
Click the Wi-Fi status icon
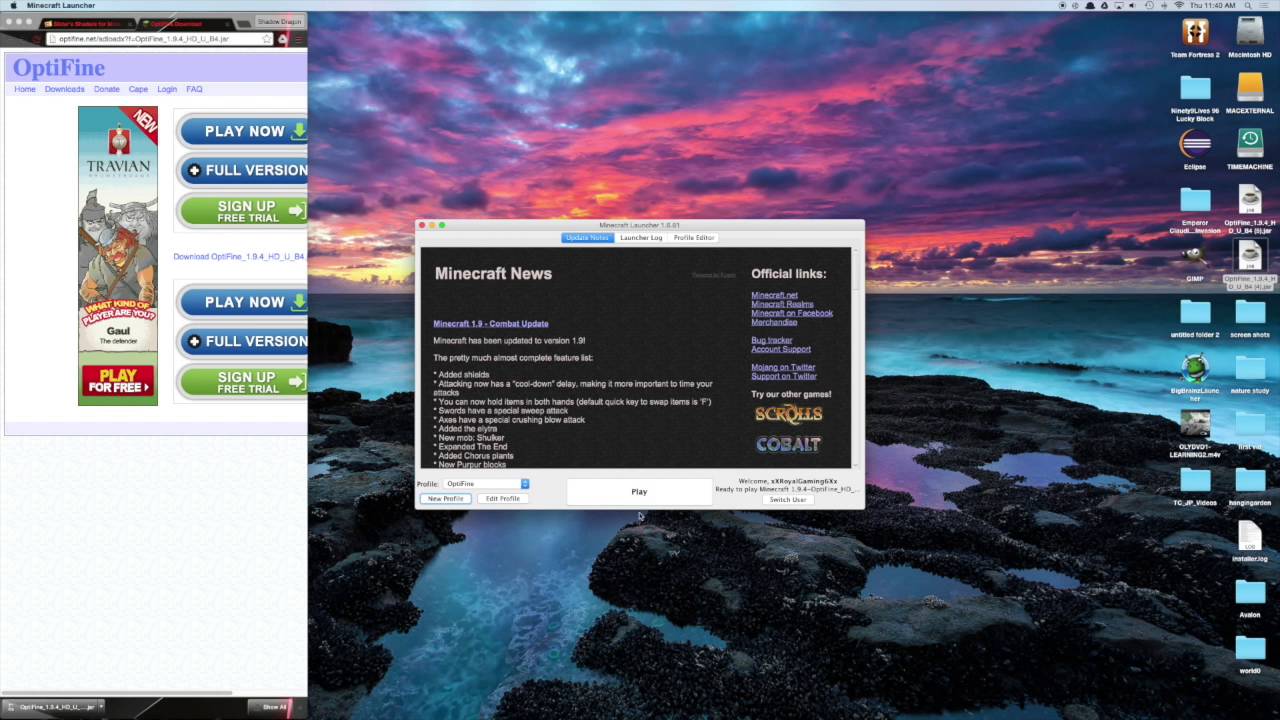pos(1180,5)
